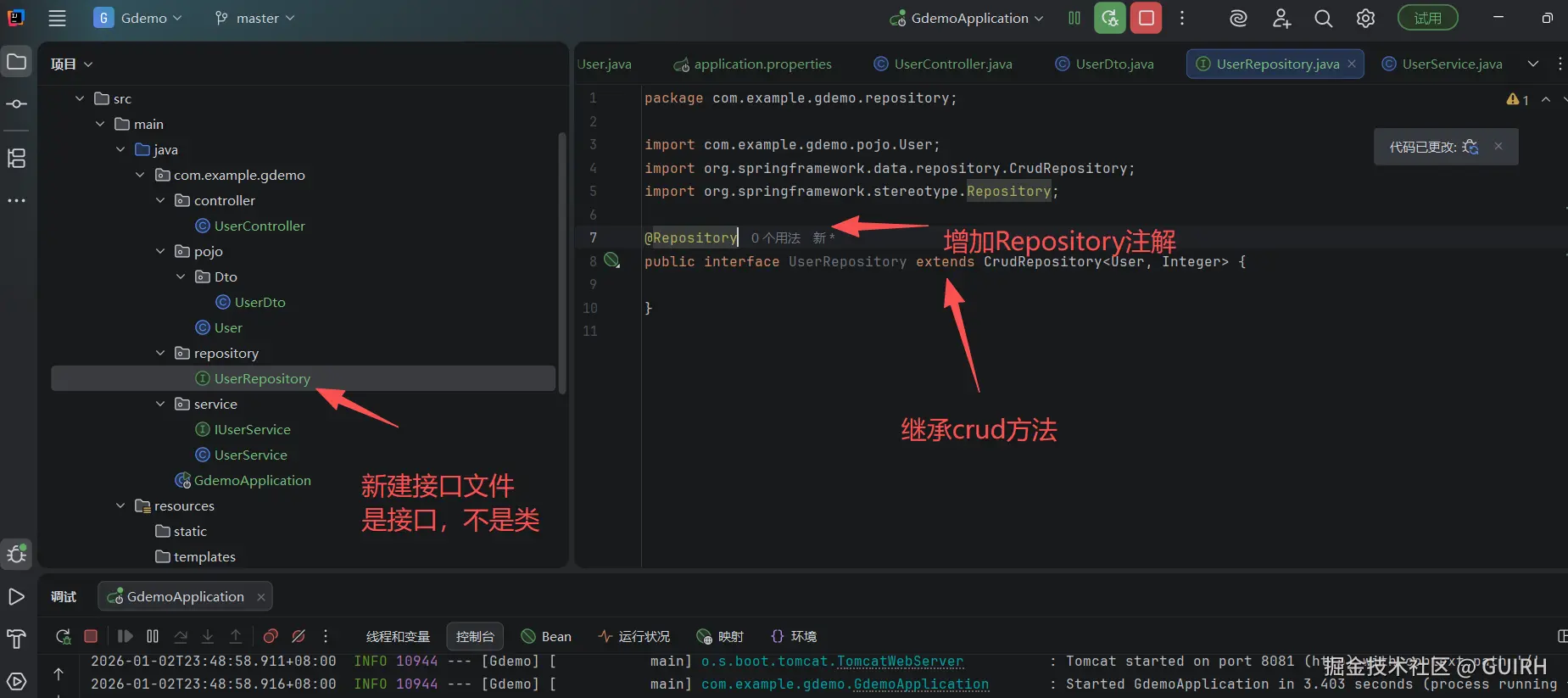This screenshot has height=698, width=1568.
Task: View breakpoints red circles icon
Action: click(271, 636)
